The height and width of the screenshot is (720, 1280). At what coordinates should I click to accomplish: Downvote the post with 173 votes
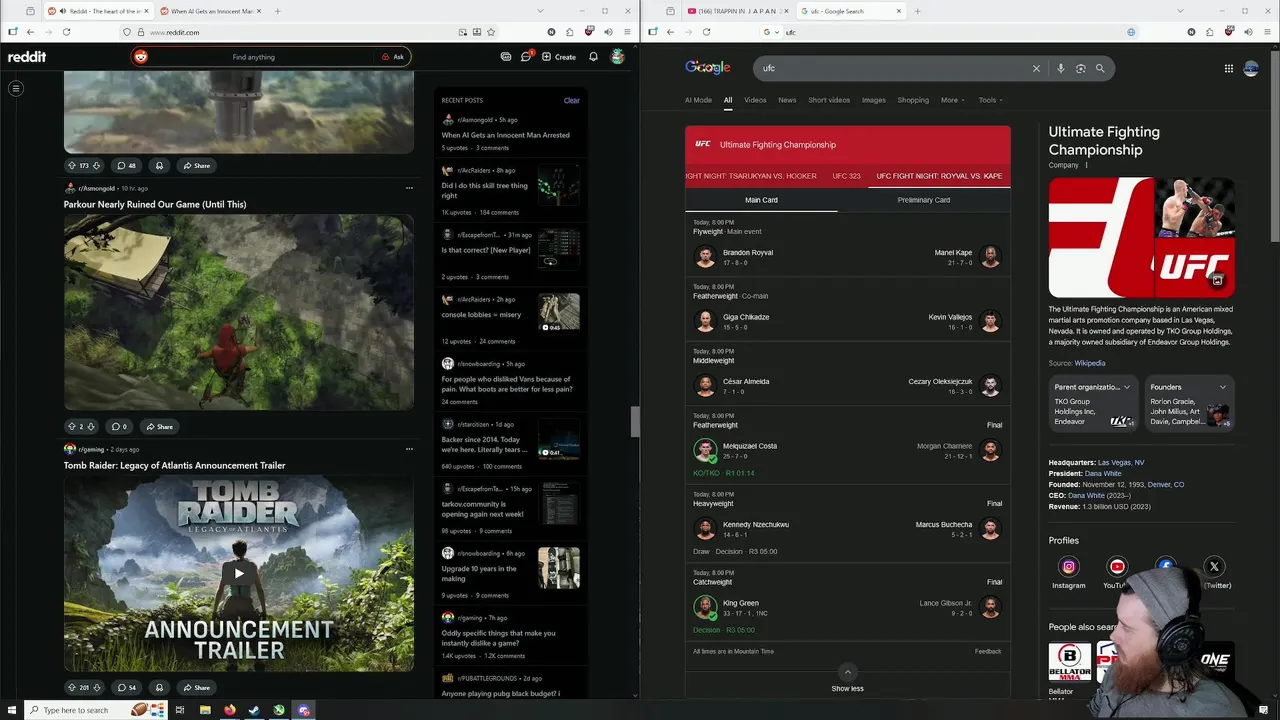(96, 166)
